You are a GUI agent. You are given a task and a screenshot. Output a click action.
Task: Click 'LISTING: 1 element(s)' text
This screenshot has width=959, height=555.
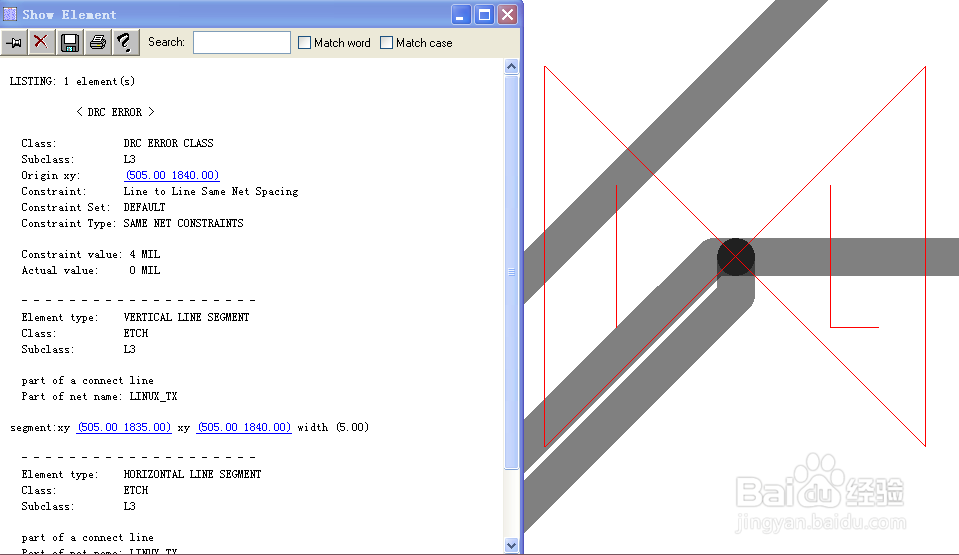tap(72, 81)
